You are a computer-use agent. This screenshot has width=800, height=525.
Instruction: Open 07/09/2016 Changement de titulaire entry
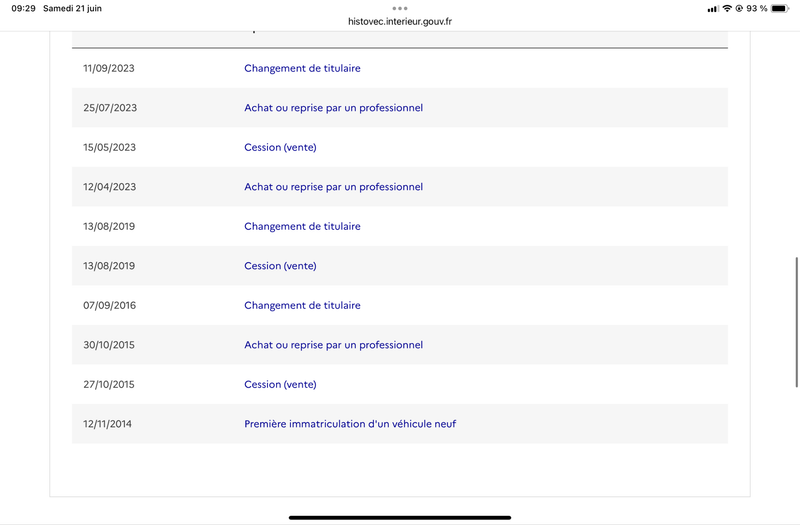(x=302, y=306)
